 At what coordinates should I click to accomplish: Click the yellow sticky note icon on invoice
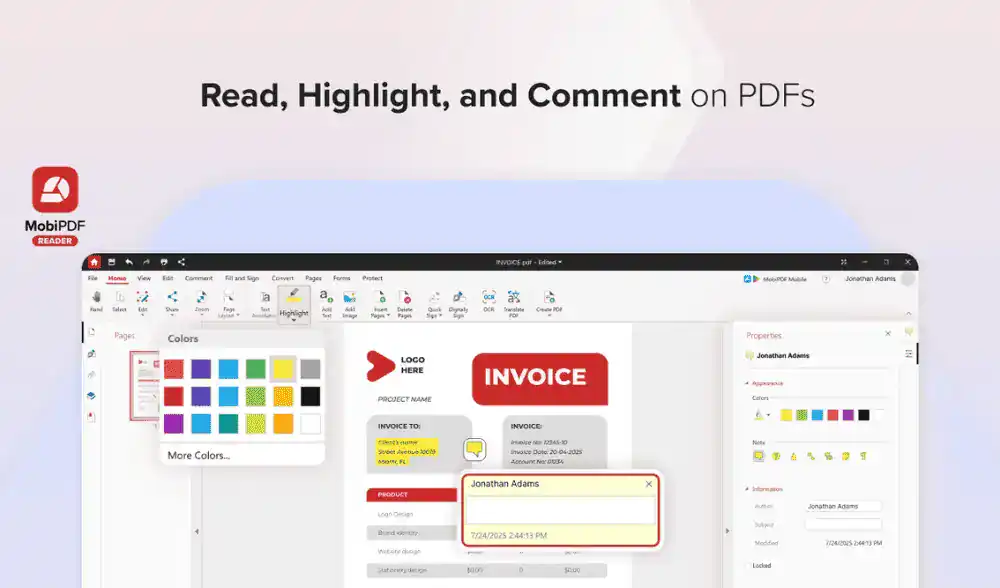tap(475, 449)
